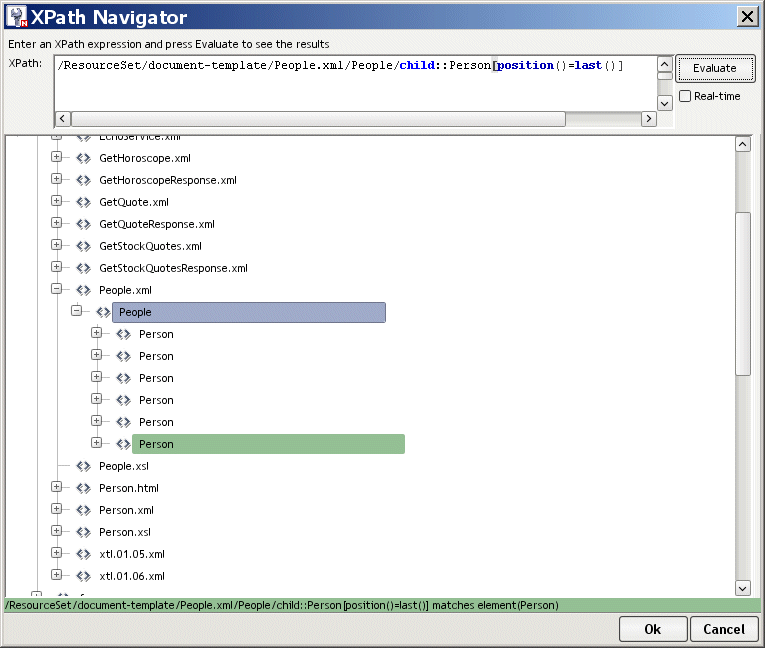Click the tree panel scroll-up arrow
Screen dimensions: 765x648
click(743, 144)
